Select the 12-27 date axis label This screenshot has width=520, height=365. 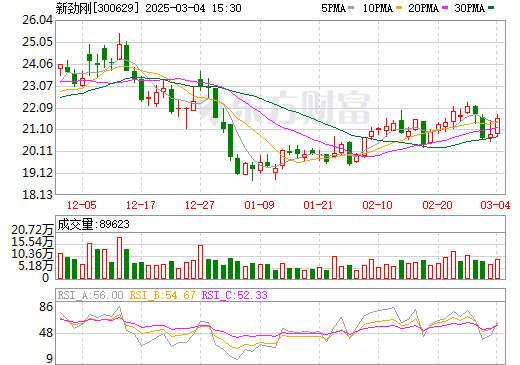coord(200,205)
